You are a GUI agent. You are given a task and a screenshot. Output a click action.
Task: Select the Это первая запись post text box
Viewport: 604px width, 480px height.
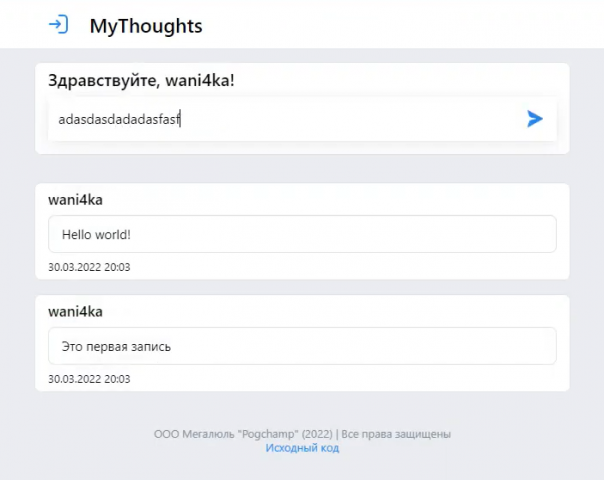tap(302, 346)
